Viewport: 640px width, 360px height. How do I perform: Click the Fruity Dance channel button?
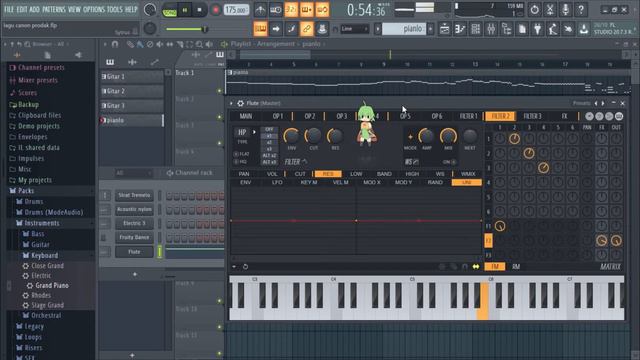point(134,237)
